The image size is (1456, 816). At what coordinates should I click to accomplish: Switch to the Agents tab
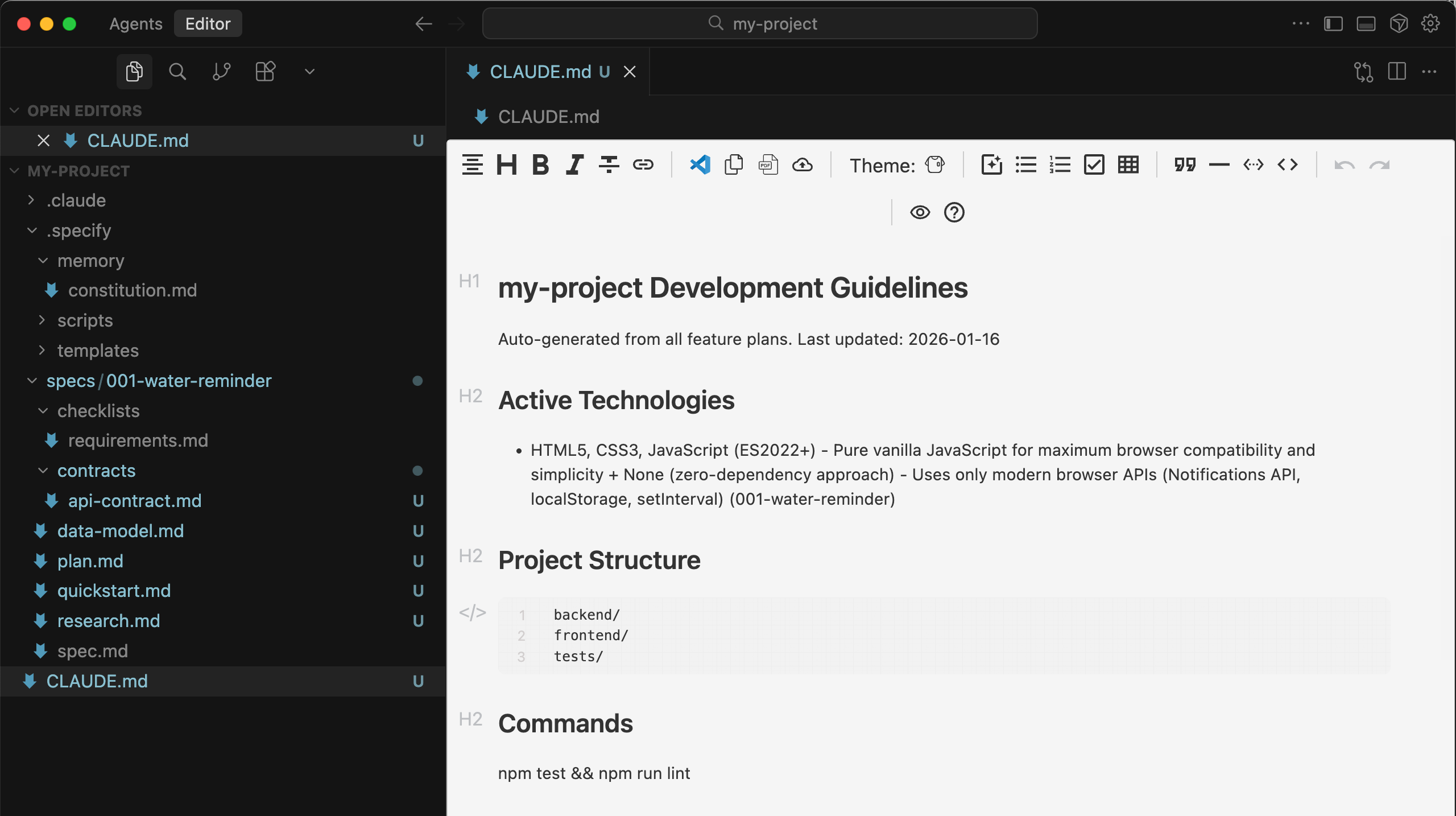(x=136, y=24)
